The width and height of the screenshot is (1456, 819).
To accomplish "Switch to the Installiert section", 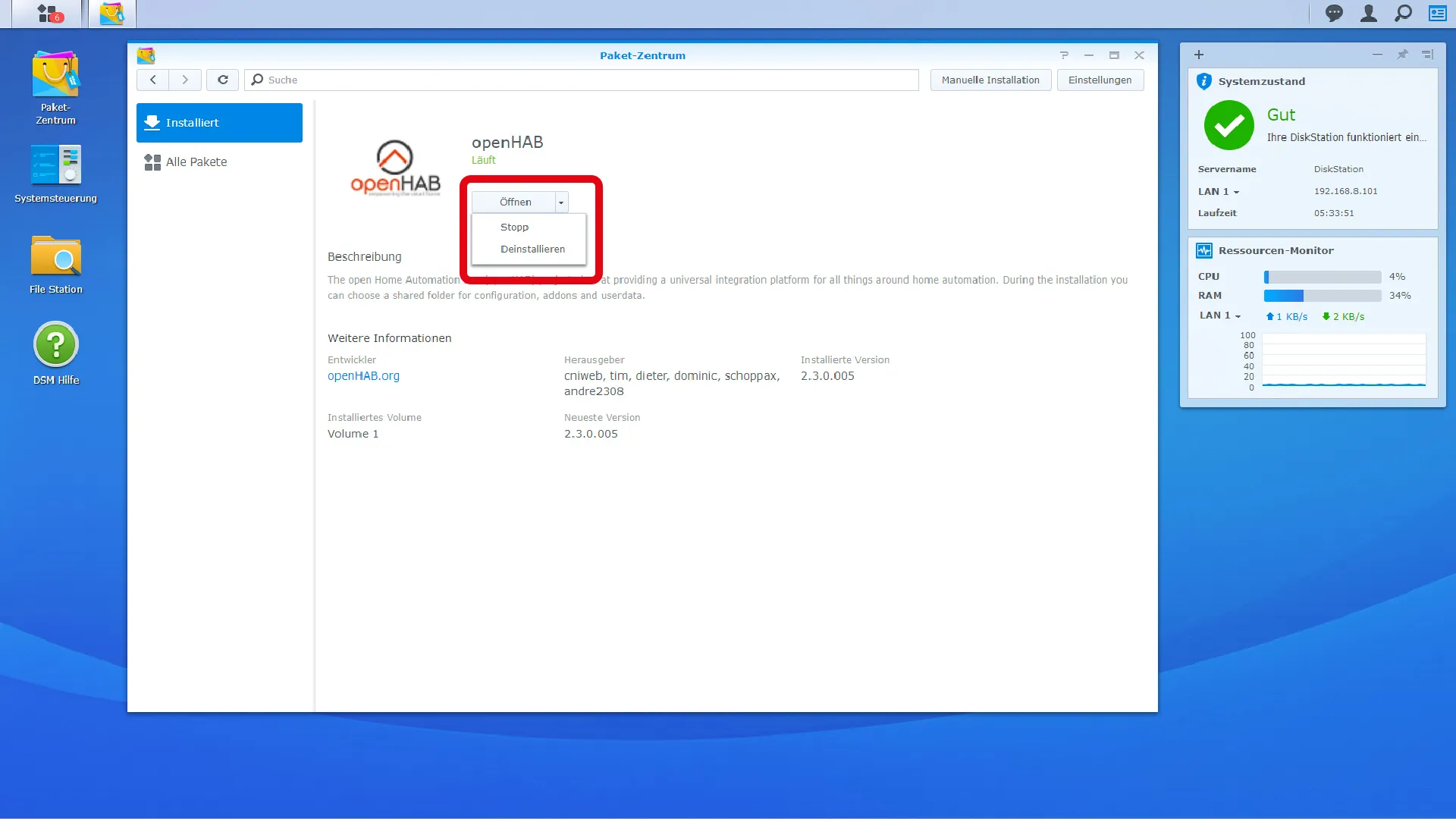I will (219, 123).
